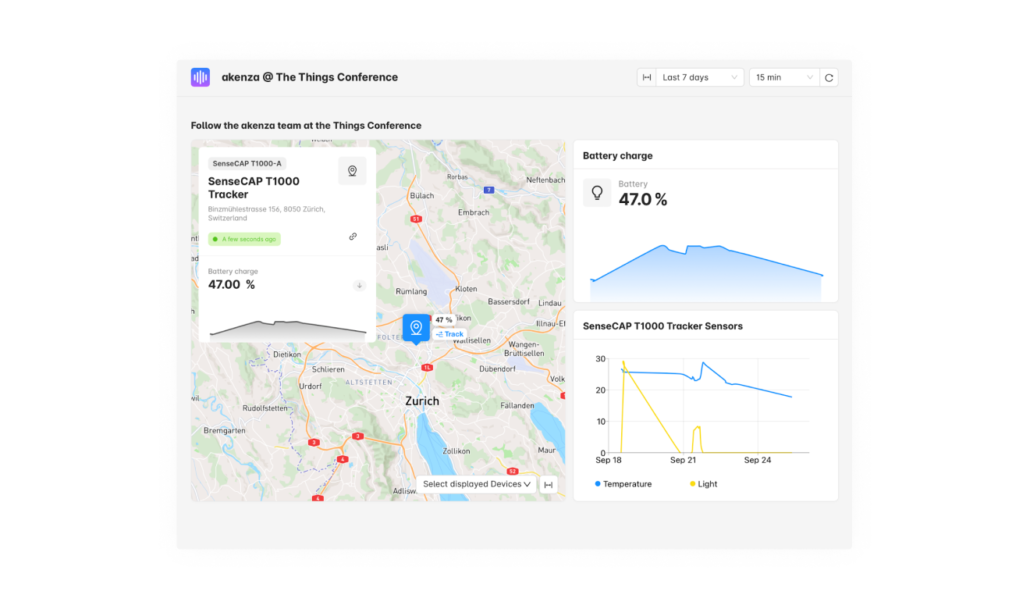Click the lightbulb icon in Battery charge panel
This screenshot has width=1030, height=609.
(597, 192)
